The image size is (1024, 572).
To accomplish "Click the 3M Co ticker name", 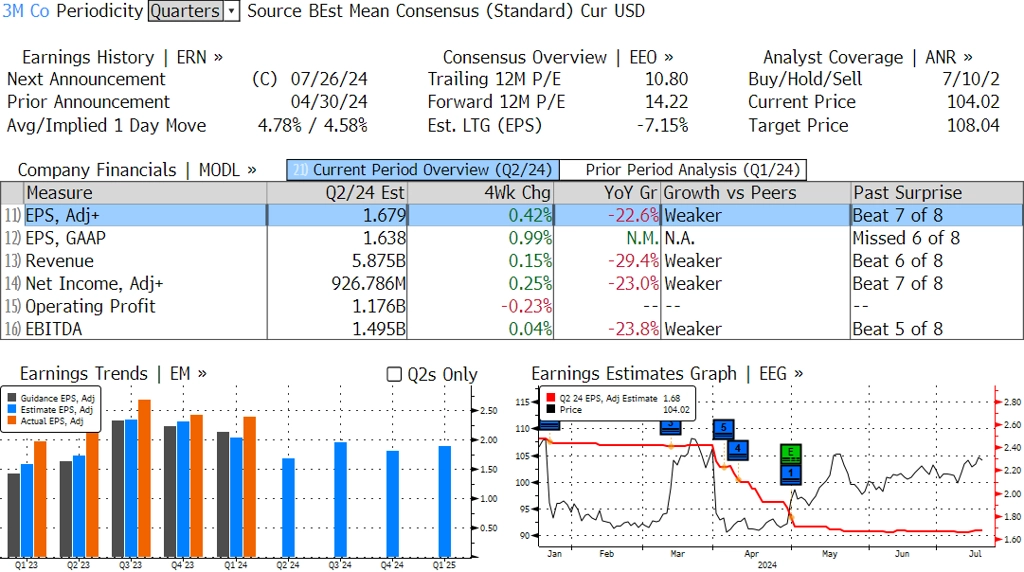I will [26, 11].
